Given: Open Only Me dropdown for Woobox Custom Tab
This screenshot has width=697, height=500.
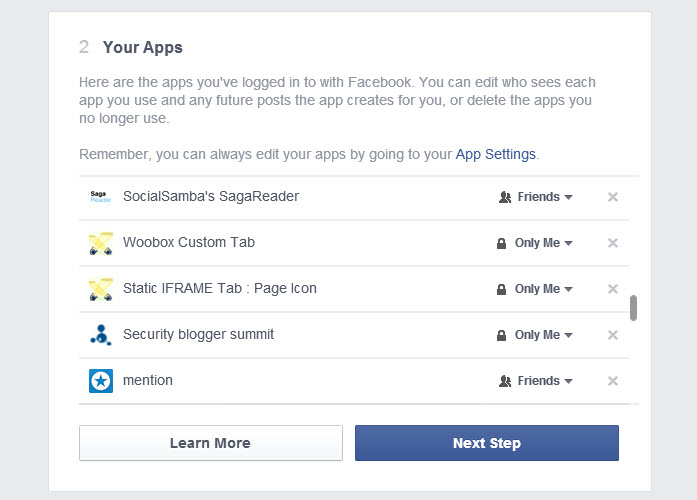Looking at the screenshot, I should pos(534,243).
